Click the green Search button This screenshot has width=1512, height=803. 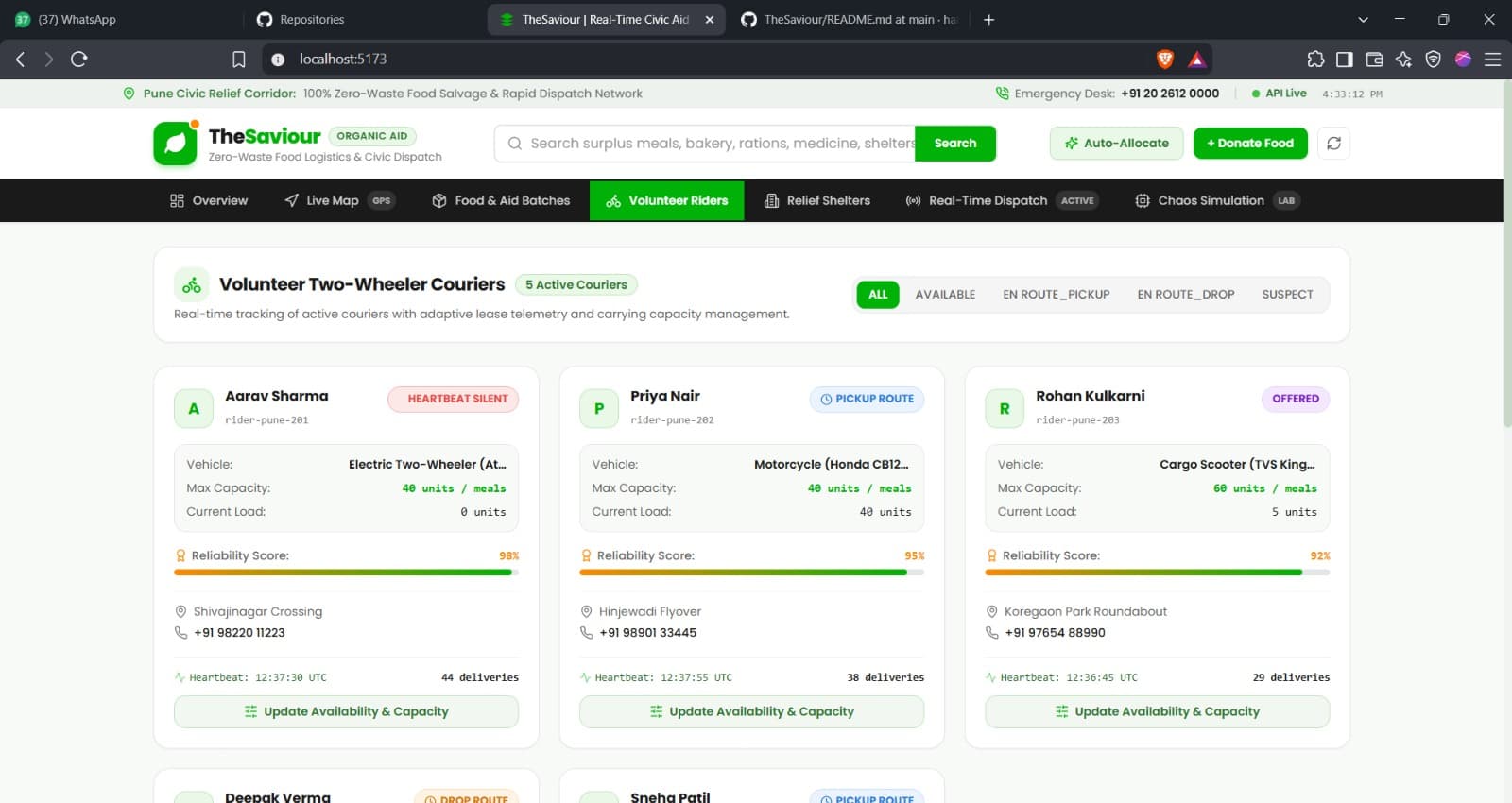(955, 144)
